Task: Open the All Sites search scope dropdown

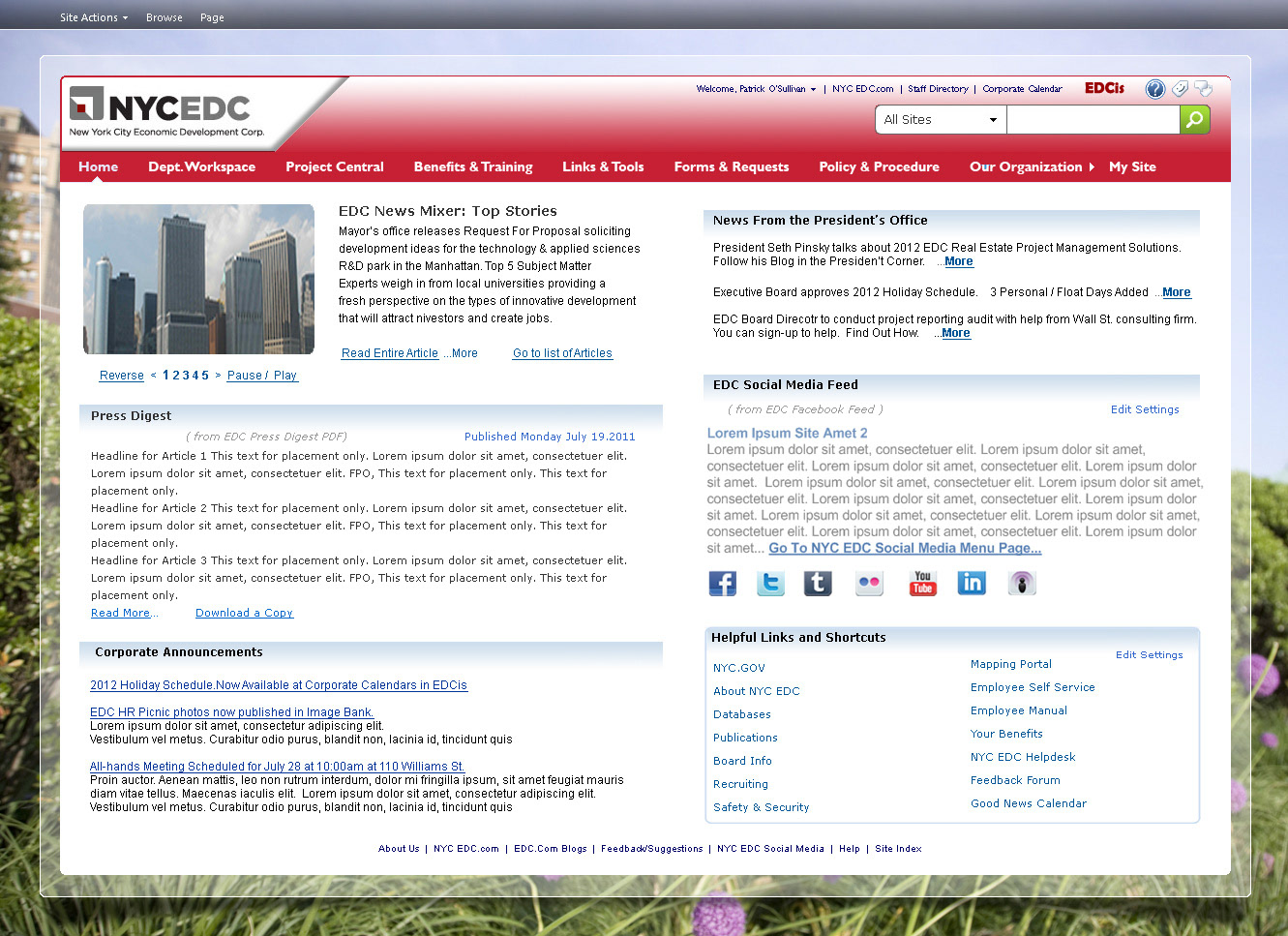Action: (x=941, y=120)
